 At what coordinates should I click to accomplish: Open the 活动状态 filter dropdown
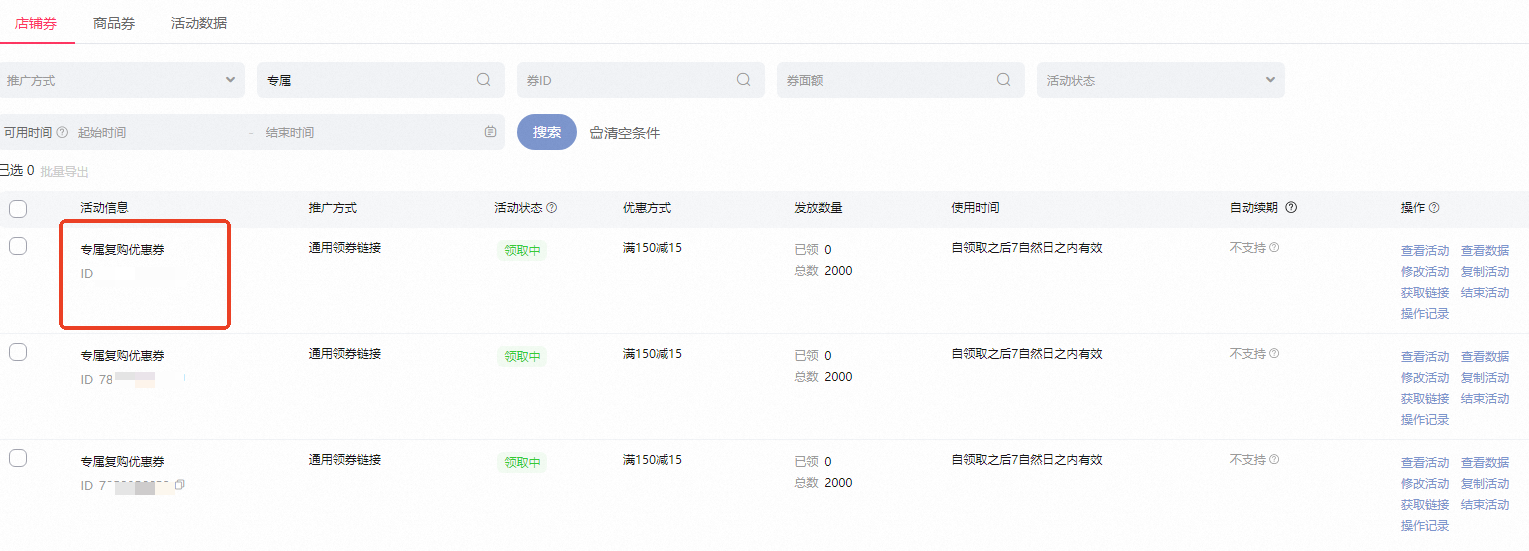coord(1161,80)
